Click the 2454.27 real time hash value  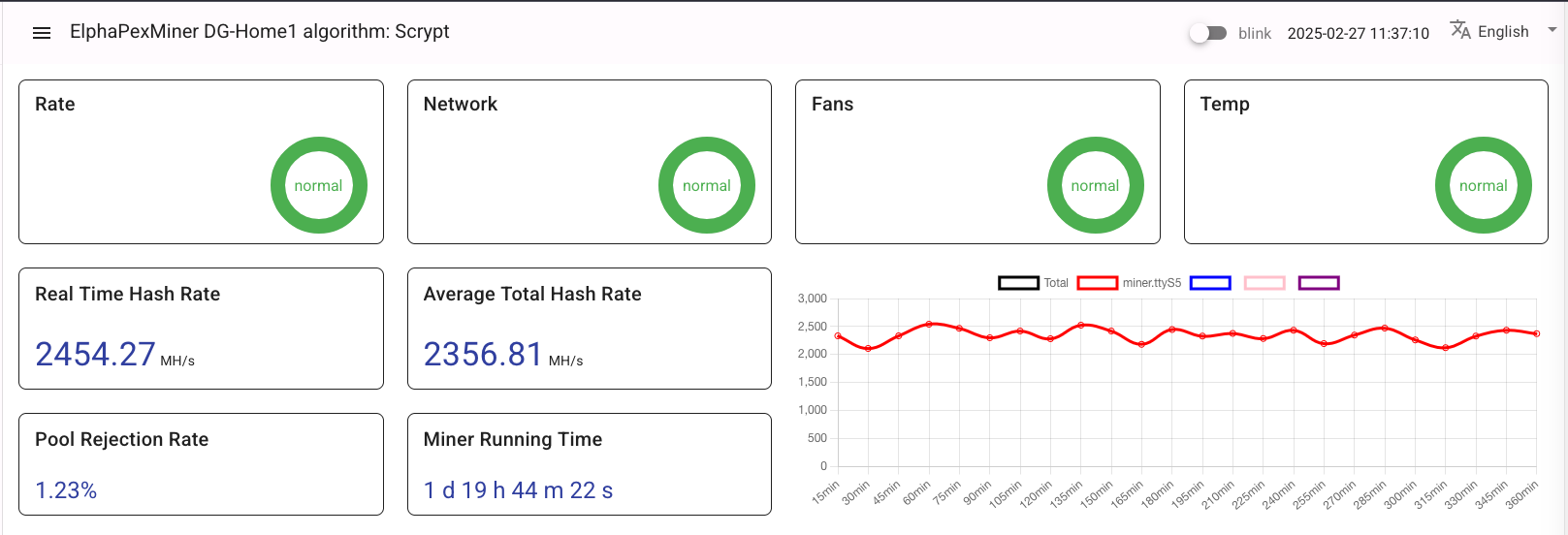click(x=95, y=355)
